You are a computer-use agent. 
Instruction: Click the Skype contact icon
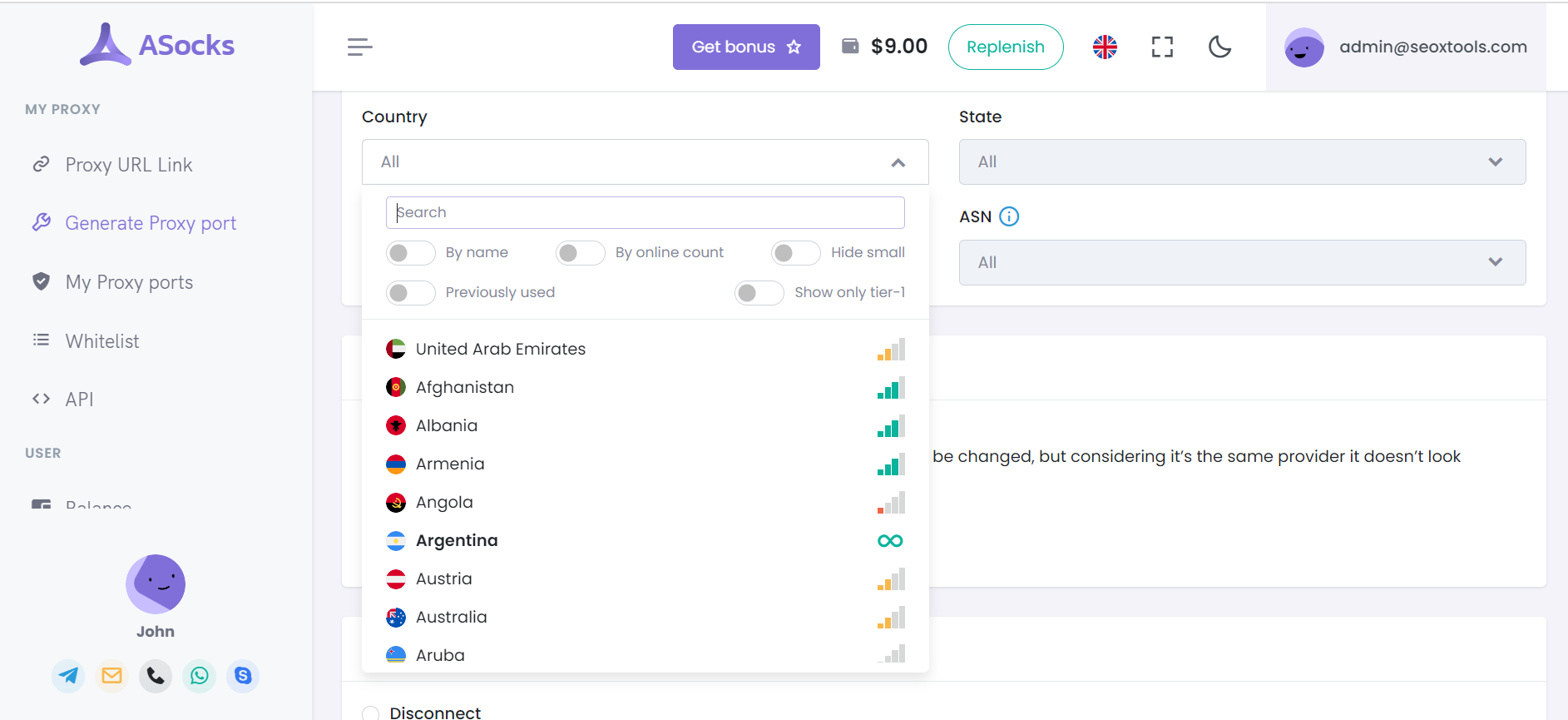(x=243, y=676)
